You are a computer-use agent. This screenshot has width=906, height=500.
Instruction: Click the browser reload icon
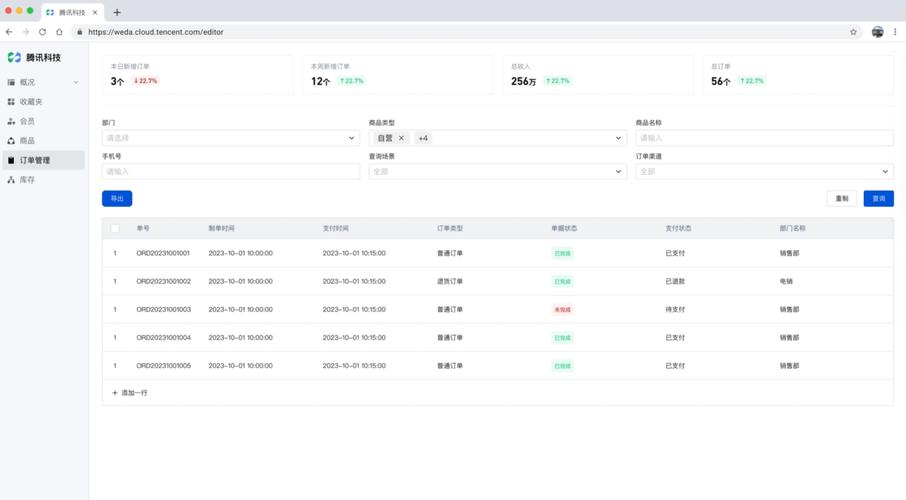tap(42, 32)
